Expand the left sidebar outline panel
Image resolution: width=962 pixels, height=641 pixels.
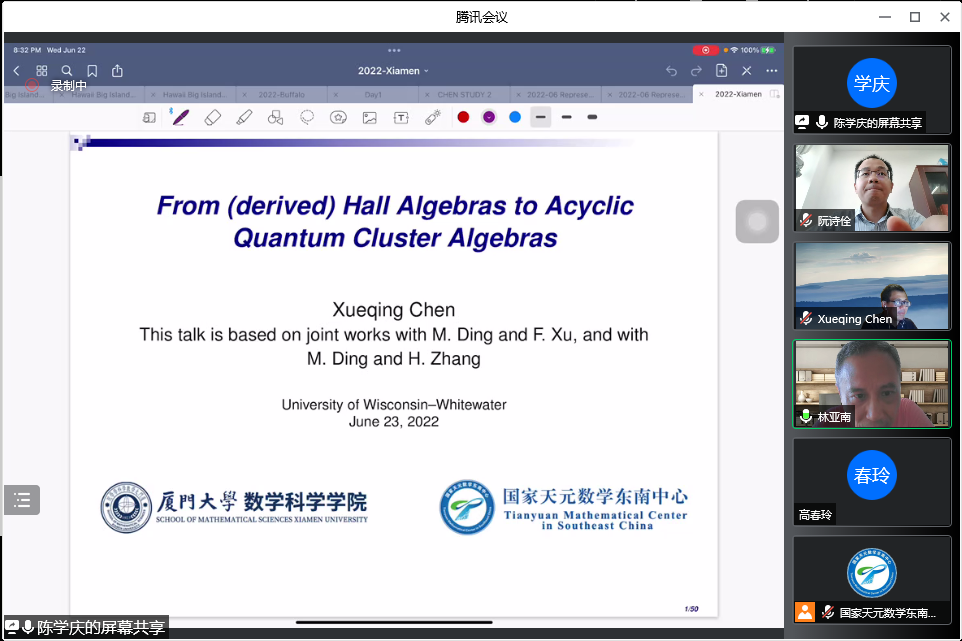22,499
